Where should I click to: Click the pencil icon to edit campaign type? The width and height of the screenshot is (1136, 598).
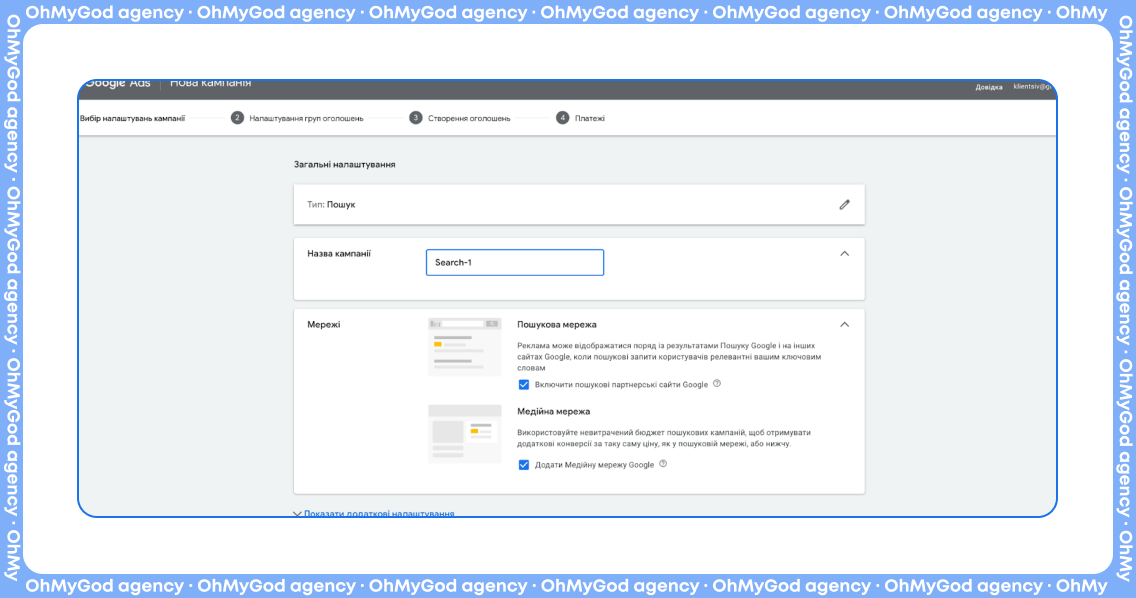(x=844, y=205)
